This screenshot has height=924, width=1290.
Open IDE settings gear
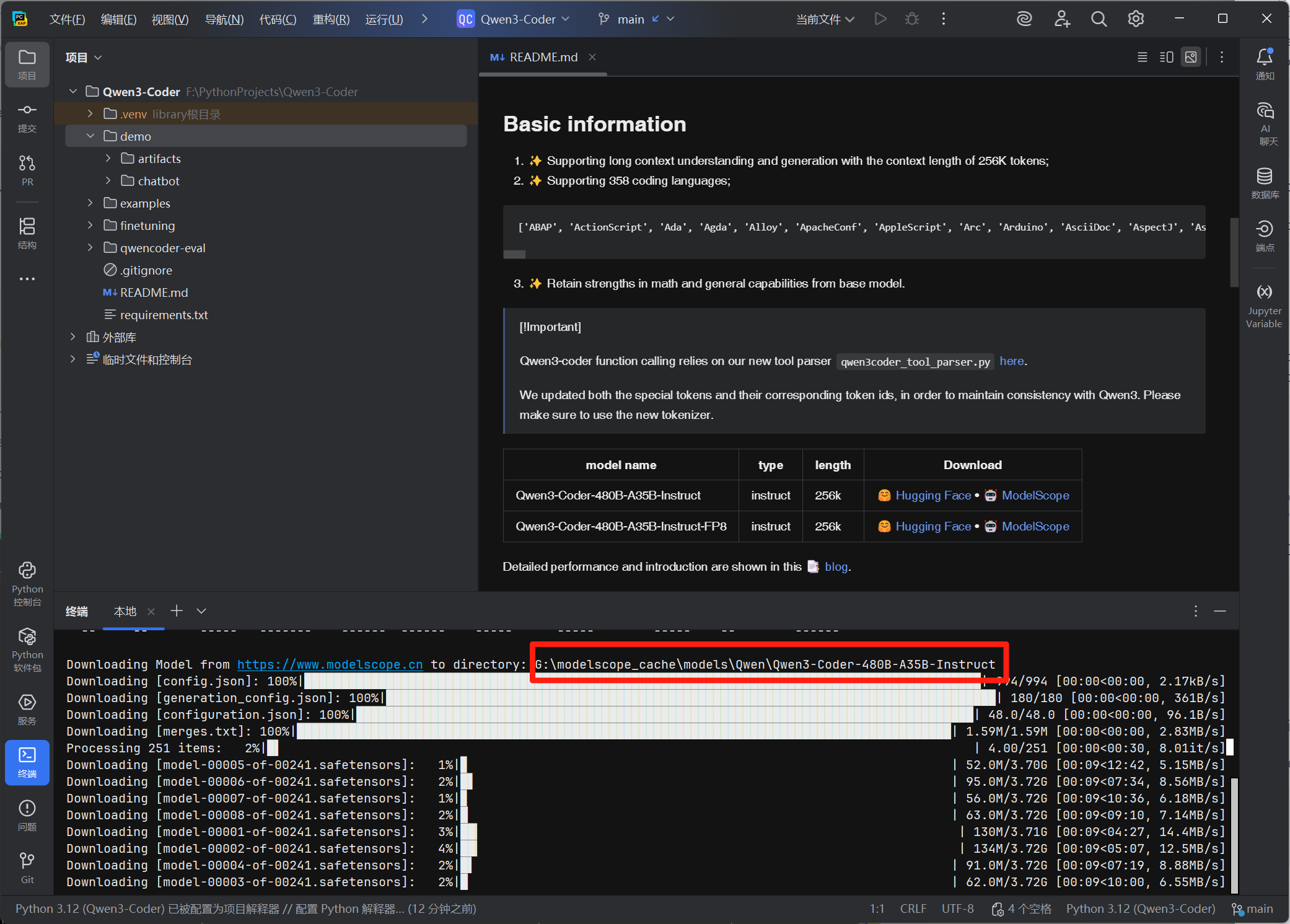coord(1136,19)
